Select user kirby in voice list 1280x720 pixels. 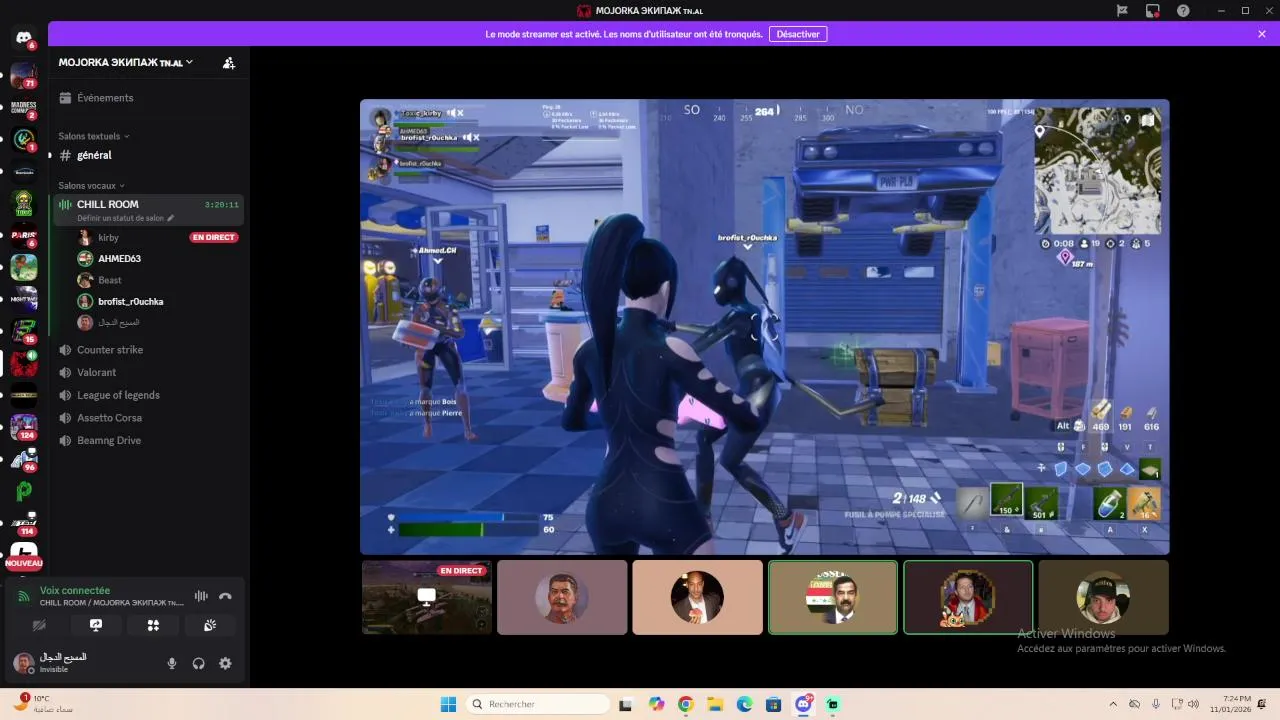point(108,238)
